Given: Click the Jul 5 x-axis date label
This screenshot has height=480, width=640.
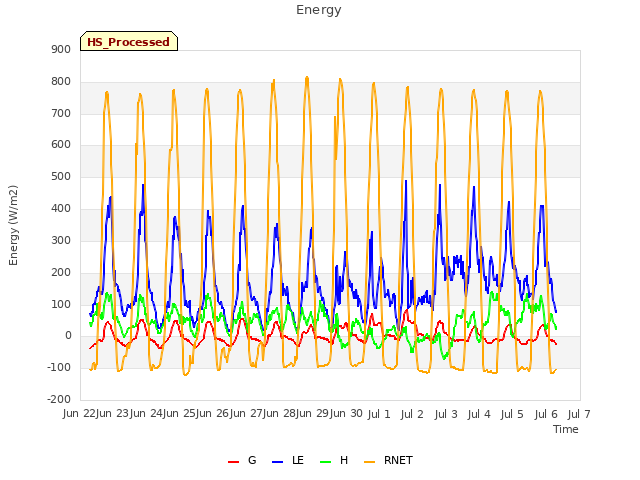Looking at the screenshot, I should (x=512, y=414).
